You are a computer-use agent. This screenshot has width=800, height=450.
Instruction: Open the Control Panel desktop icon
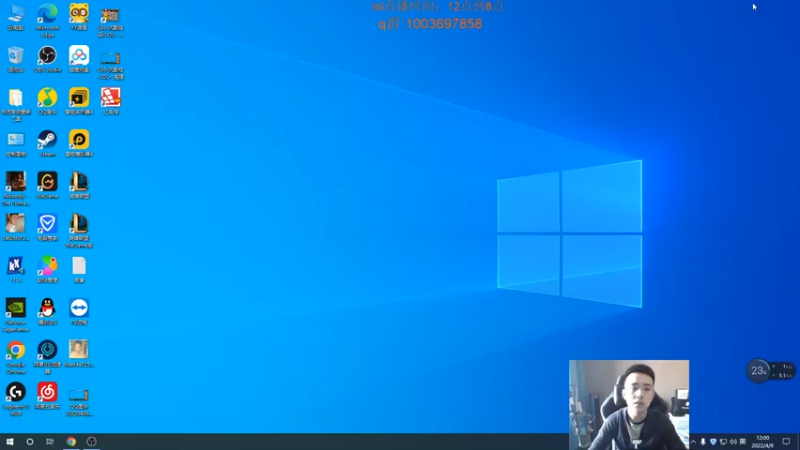point(16,144)
